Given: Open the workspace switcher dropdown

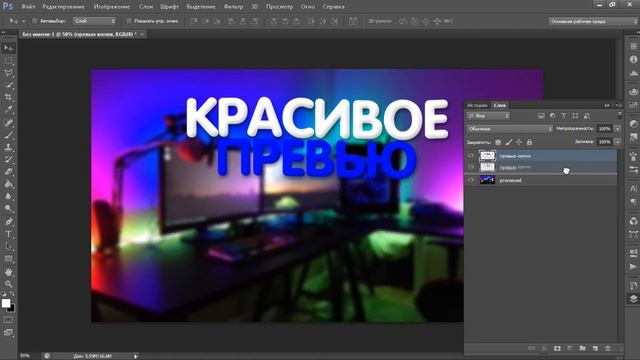Looking at the screenshot, I should 593,21.
